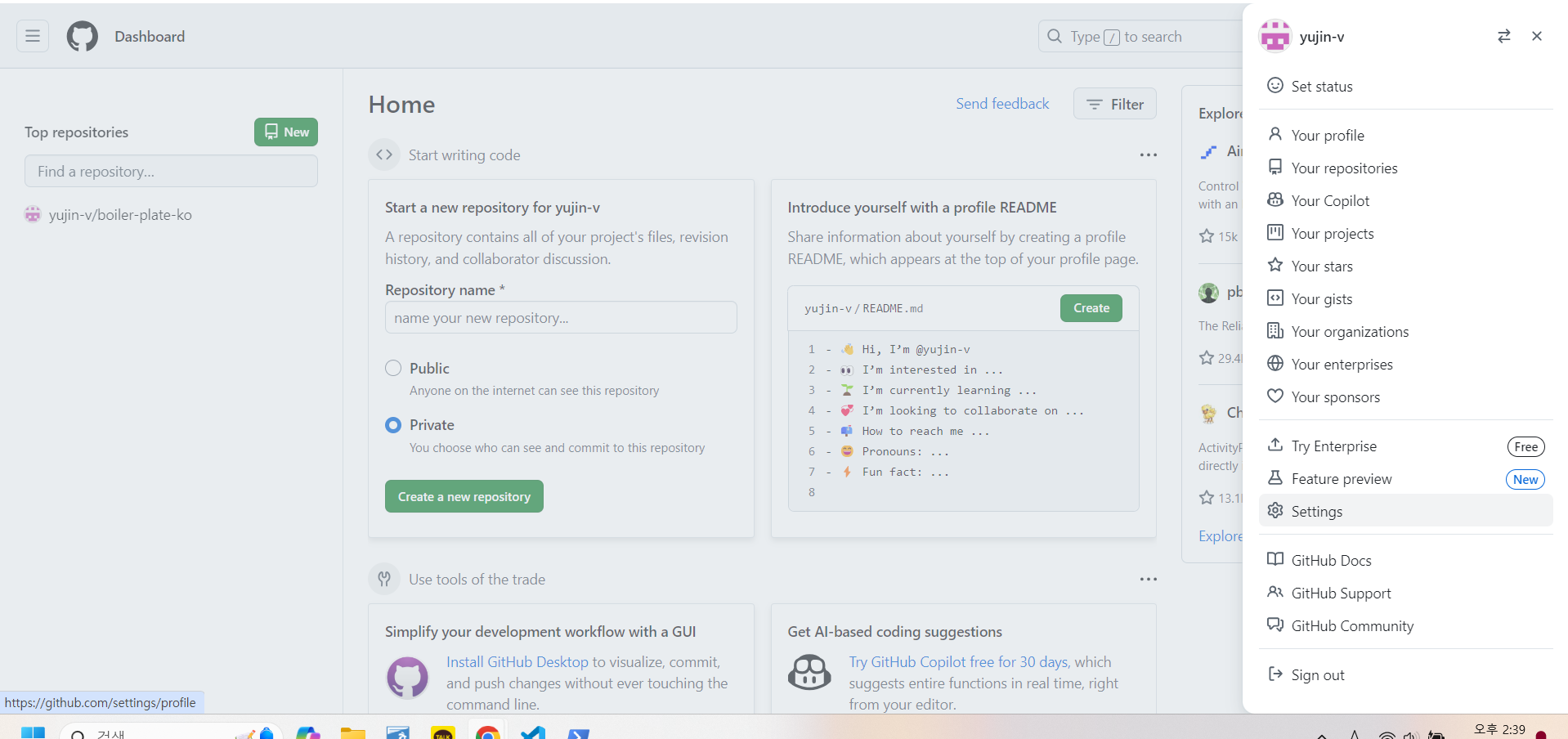
Task: Click the GitHub Docs book icon
Action: click(1275, 559)
